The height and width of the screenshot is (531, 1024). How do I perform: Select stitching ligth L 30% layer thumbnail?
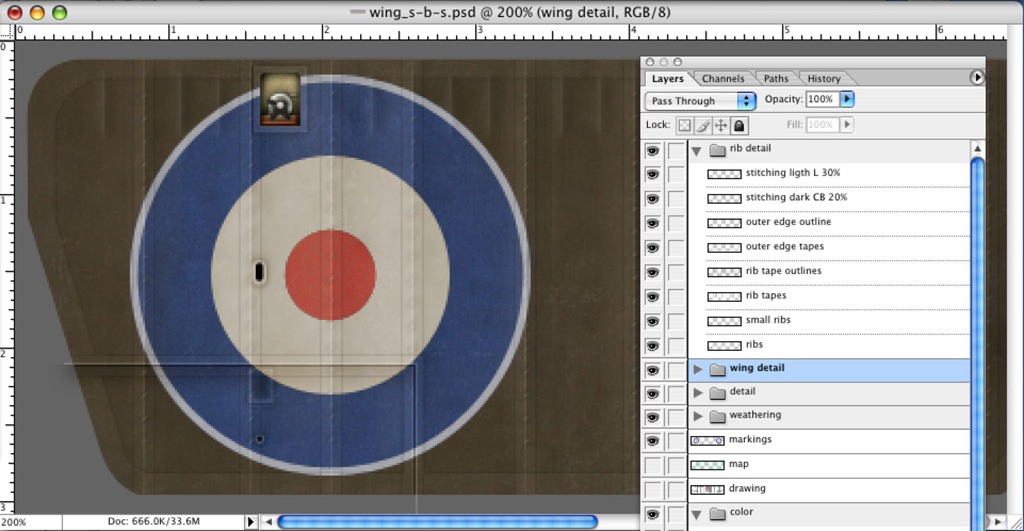pyautogui.click(x=724, y=174)
